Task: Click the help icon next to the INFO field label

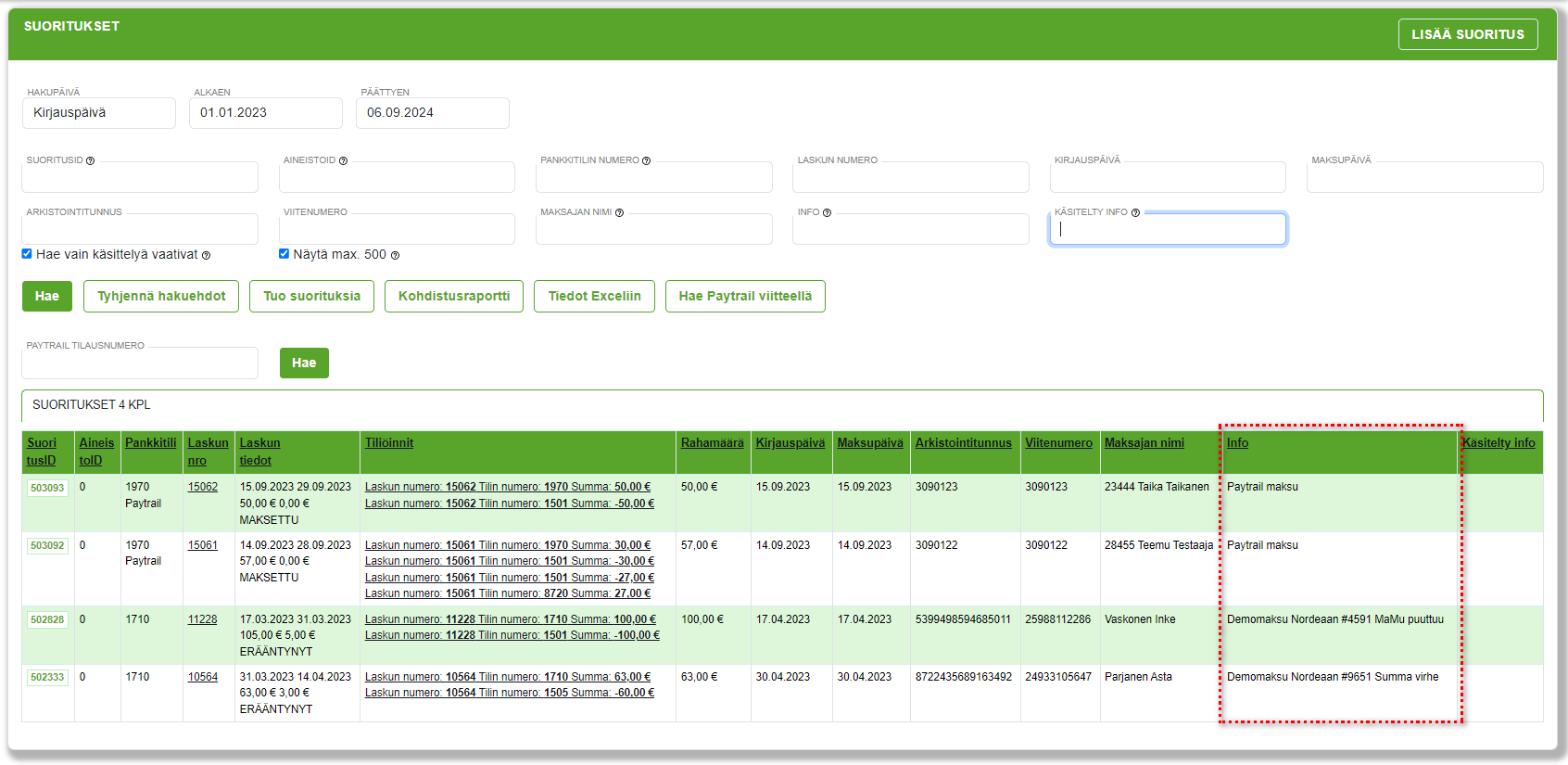Action: pyautogui.click(x=827, y=213)
